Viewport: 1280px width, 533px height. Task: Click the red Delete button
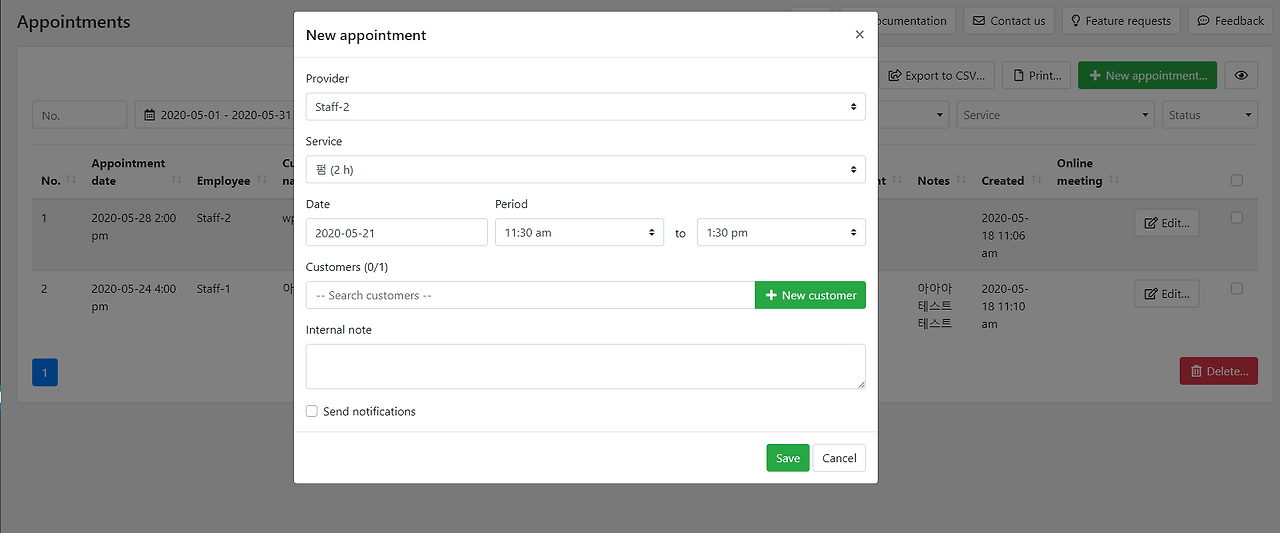point(1219,371)
